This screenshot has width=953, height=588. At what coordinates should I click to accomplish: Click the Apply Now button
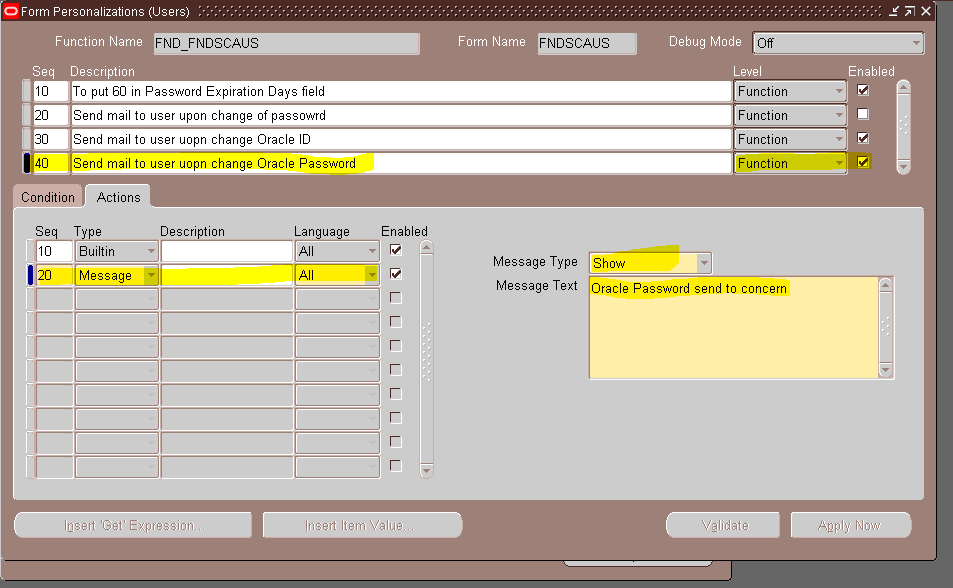click(850, 524)
